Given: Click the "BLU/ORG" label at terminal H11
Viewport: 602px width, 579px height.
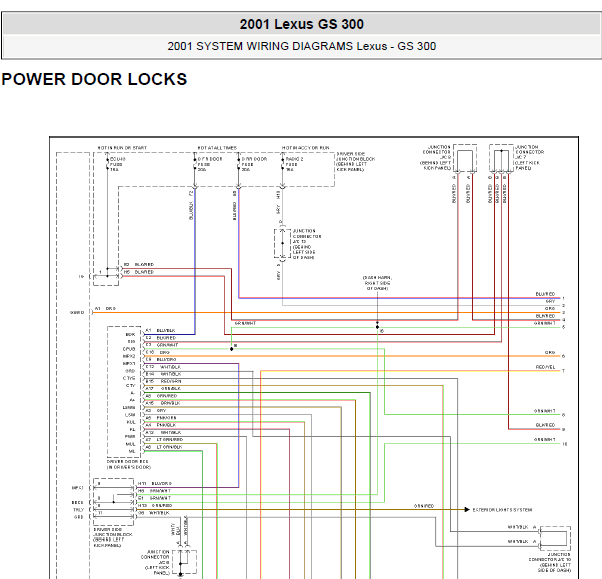Looking at the screenshot, I should pos(162,483).
